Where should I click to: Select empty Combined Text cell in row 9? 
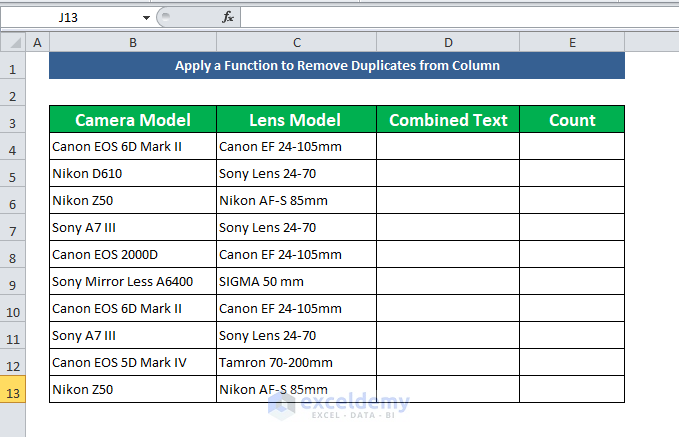point(448,281)
